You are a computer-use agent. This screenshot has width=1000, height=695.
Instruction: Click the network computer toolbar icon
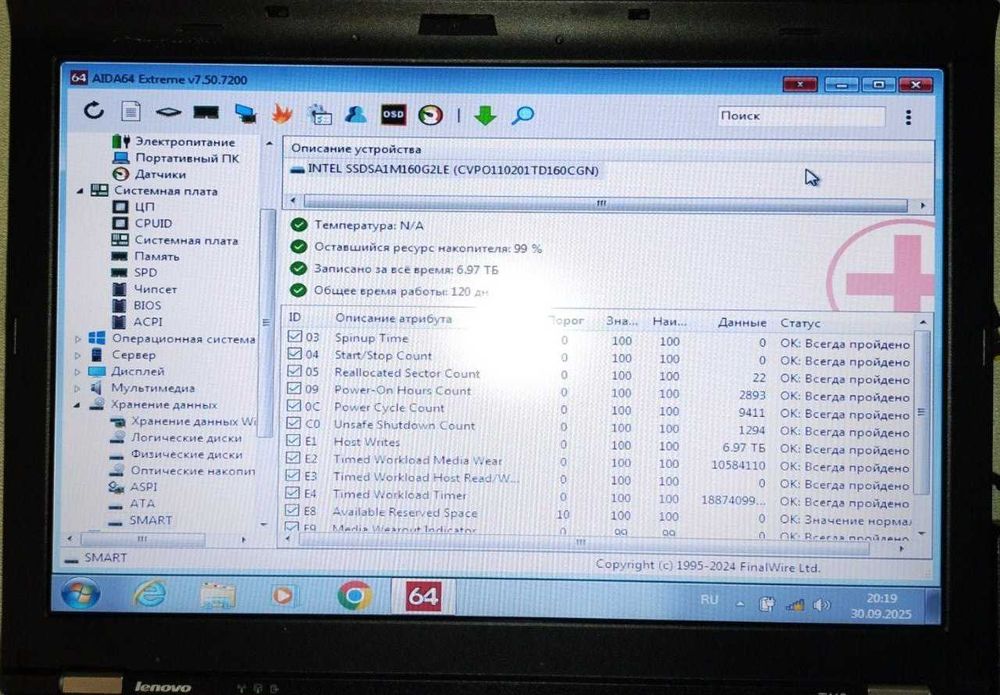[x=245, y=113]
